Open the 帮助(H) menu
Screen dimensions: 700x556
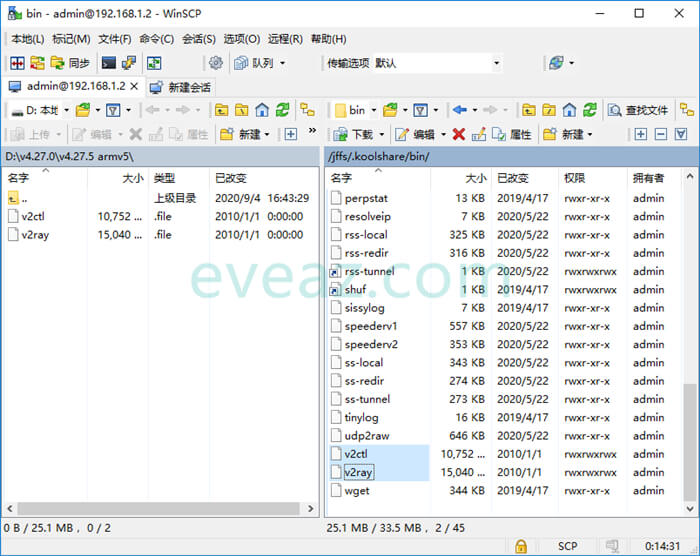pos(329,39)
